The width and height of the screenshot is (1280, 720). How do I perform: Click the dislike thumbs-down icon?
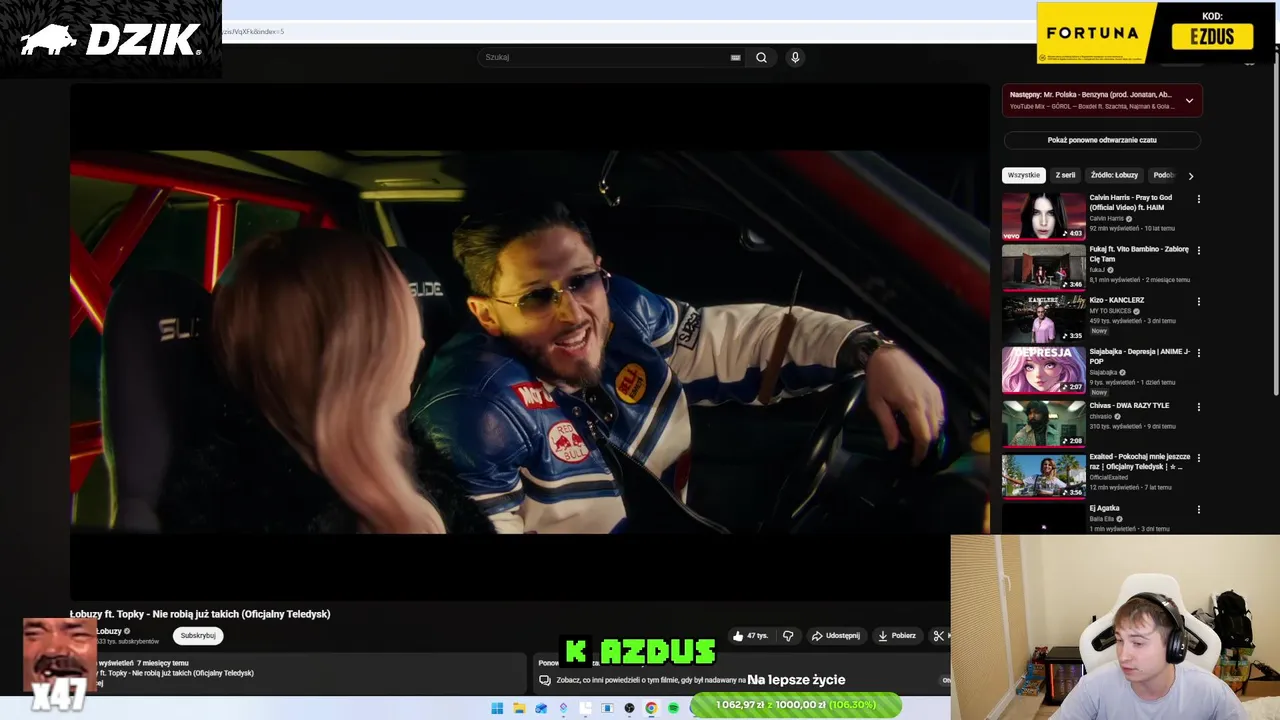[x=788, y=636]
